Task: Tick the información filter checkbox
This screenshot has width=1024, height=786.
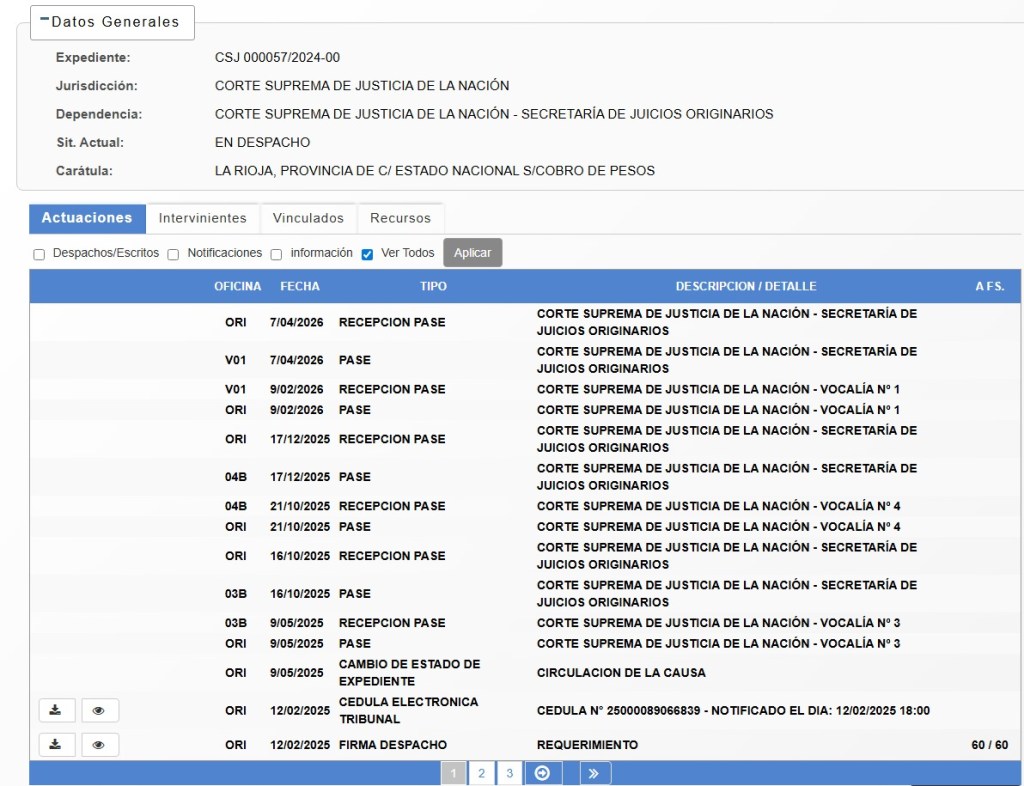Action: (277, 254)
